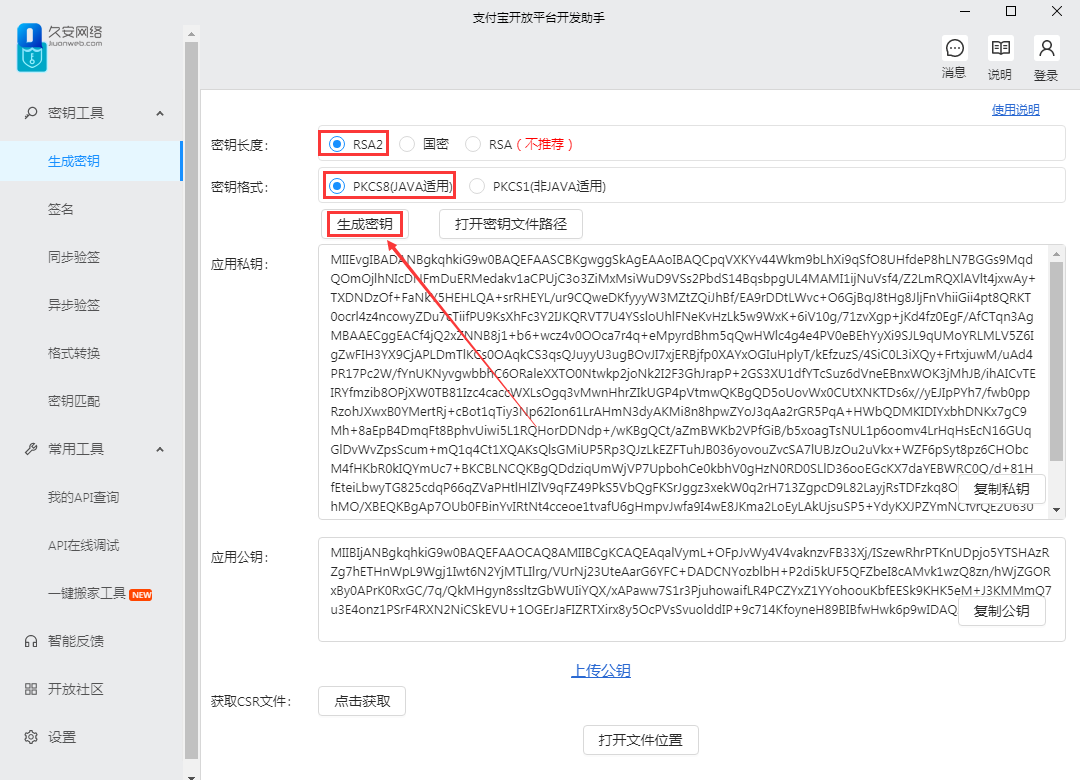The image size is (1080, 780).
Task: Select the RSA2 key length option
Action: pyautogui.click(x=337, y=144)
